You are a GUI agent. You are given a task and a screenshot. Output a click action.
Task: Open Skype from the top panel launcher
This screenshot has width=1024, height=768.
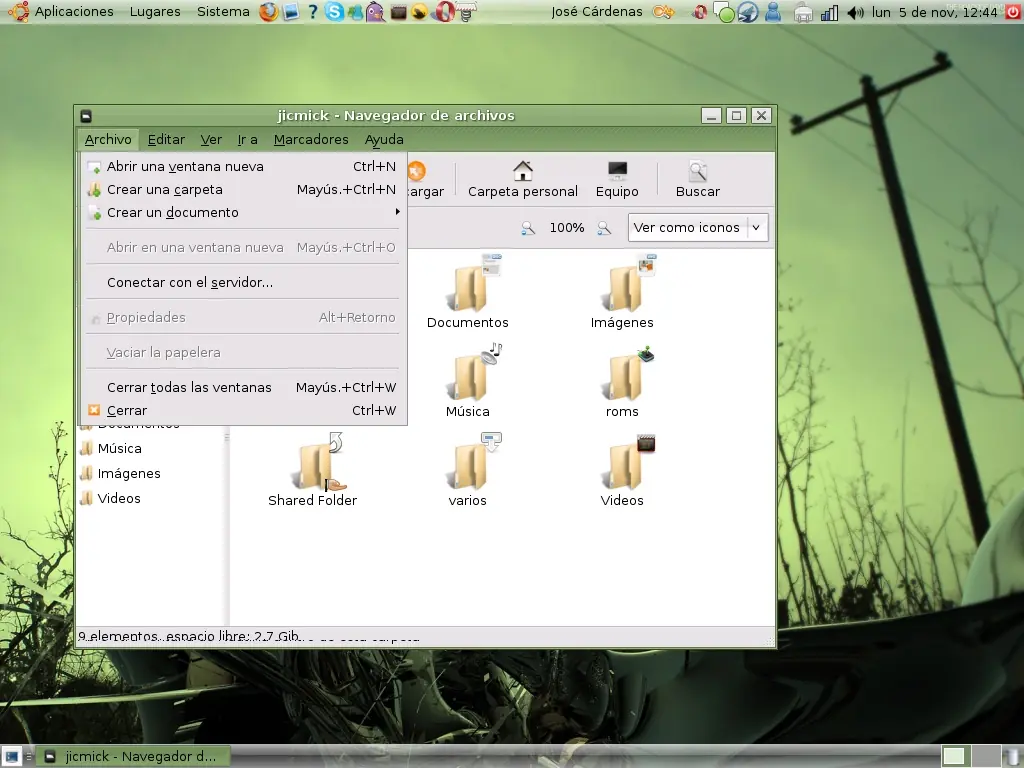point(334,12)
